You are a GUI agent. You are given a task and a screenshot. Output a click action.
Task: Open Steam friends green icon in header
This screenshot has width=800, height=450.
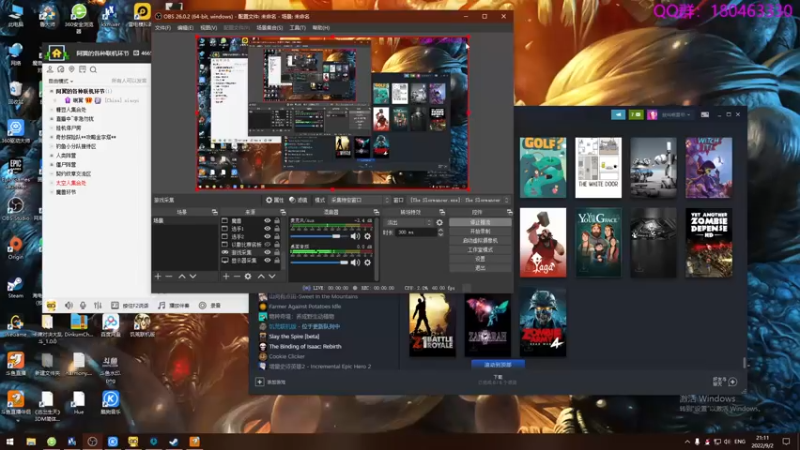[636, 115]
